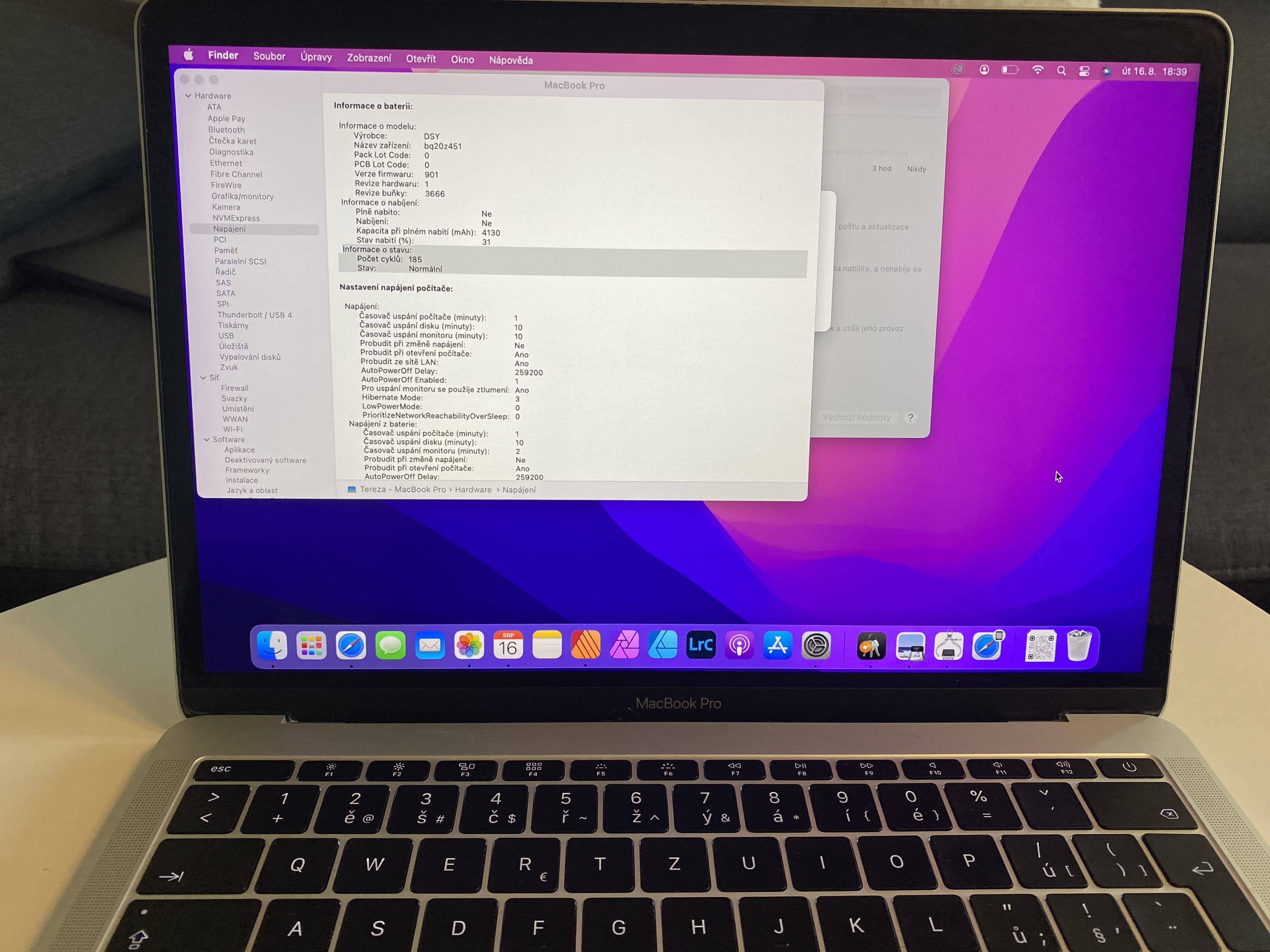Open the Zobrazení menu
This screenshot has height=952, width=1270.
(369, 58)
